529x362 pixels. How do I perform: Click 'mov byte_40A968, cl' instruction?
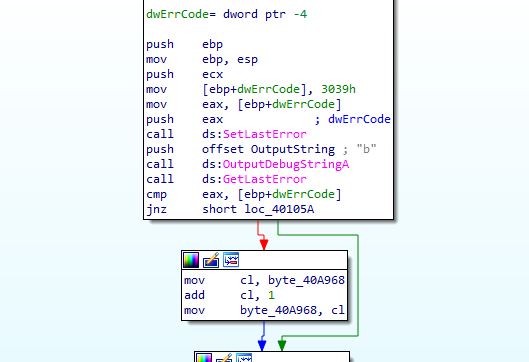coord(264,310)
